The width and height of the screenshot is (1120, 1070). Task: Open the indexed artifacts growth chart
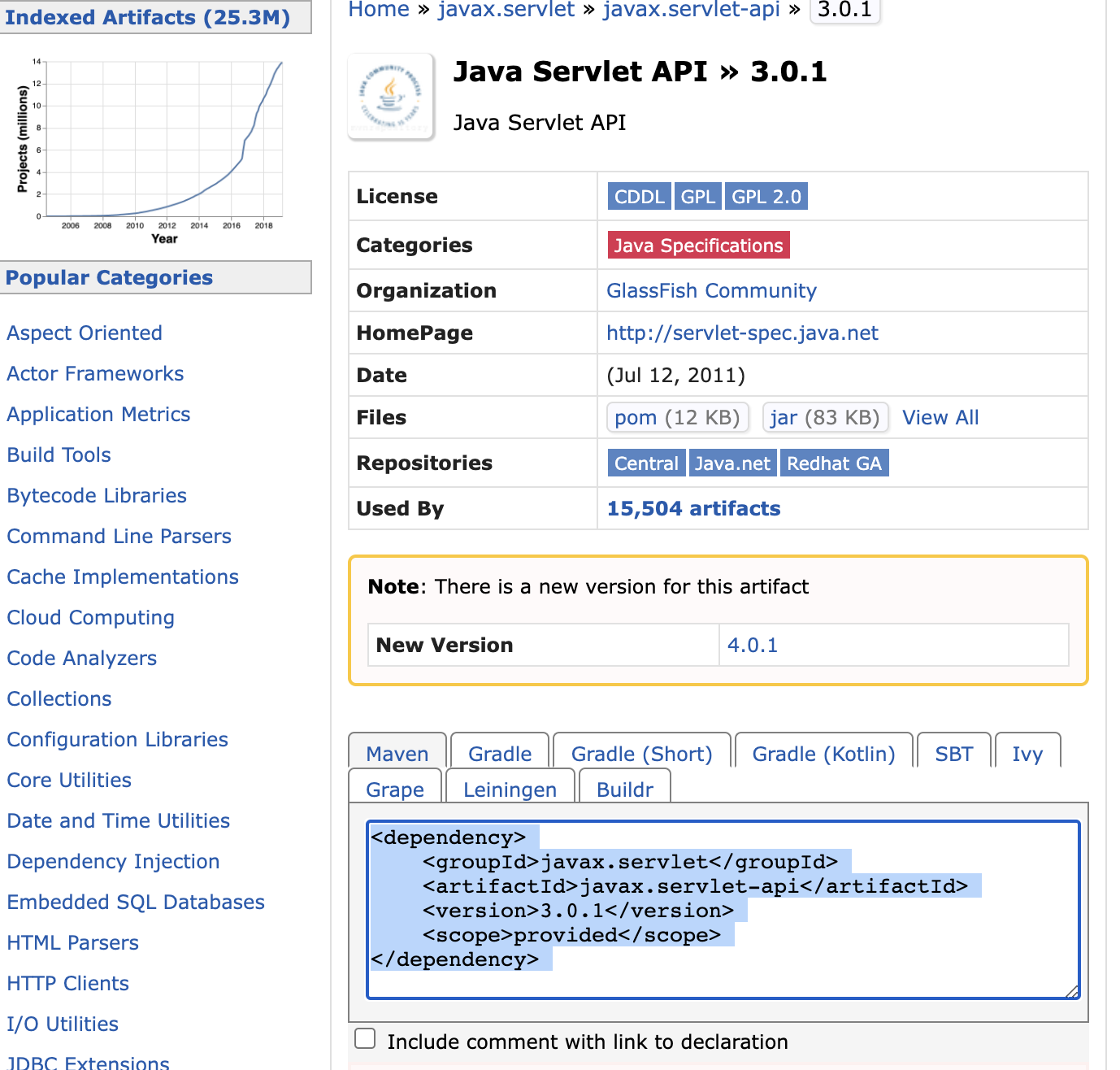pos(150,150)
